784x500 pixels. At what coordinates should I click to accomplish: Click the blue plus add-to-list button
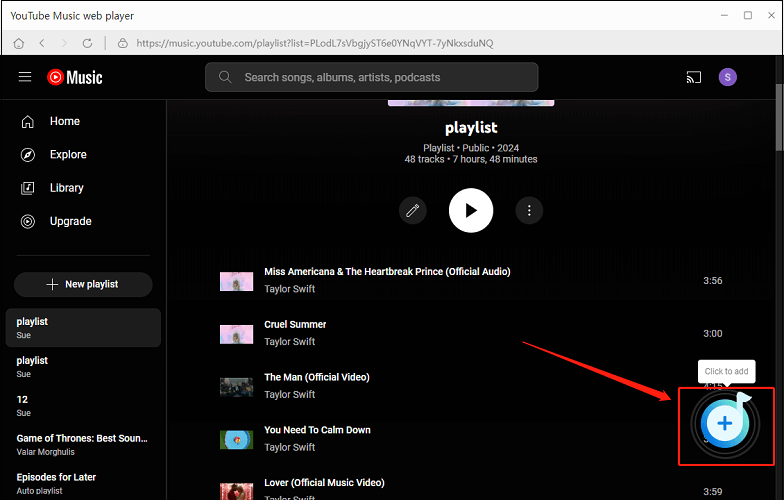click(724, 424)
